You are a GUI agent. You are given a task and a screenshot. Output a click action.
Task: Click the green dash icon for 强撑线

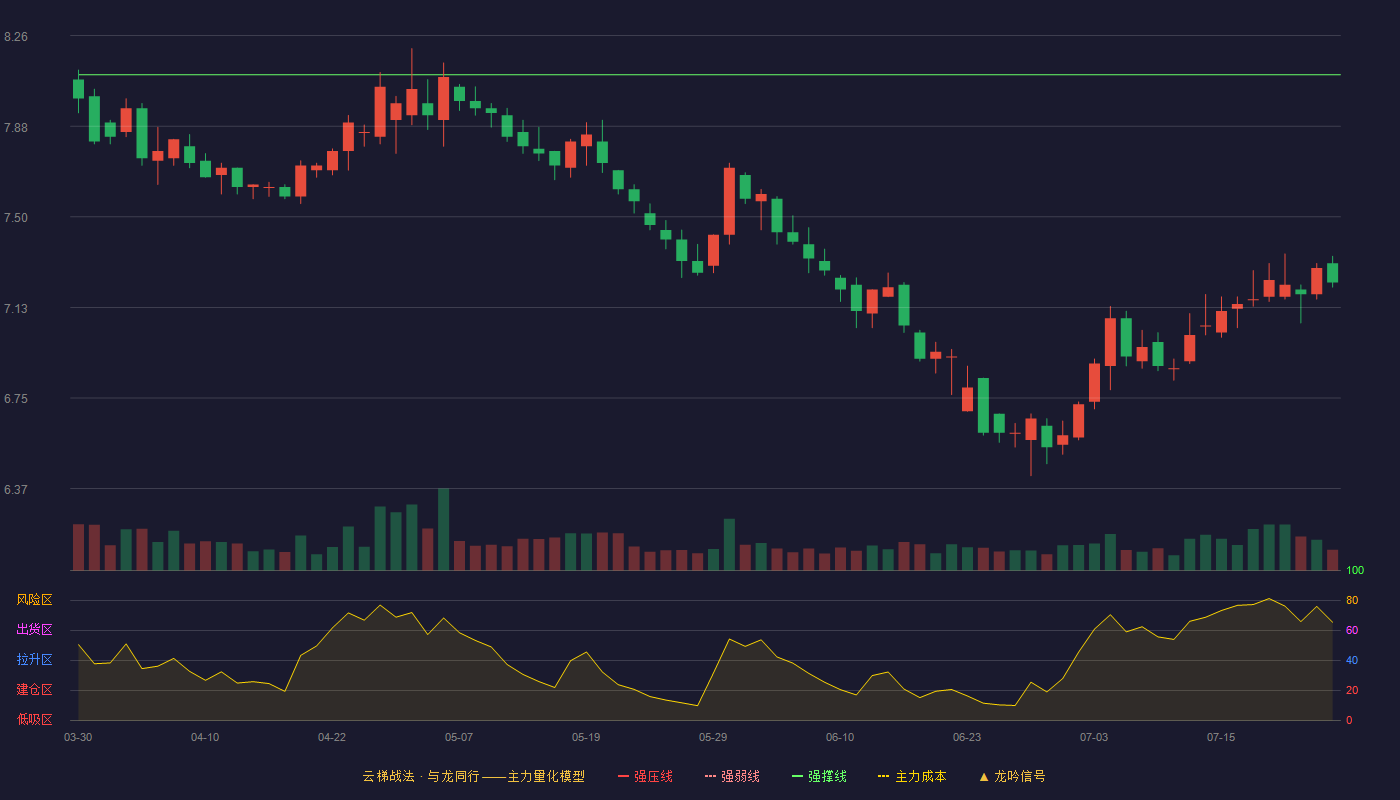click(x=797, y=776)
